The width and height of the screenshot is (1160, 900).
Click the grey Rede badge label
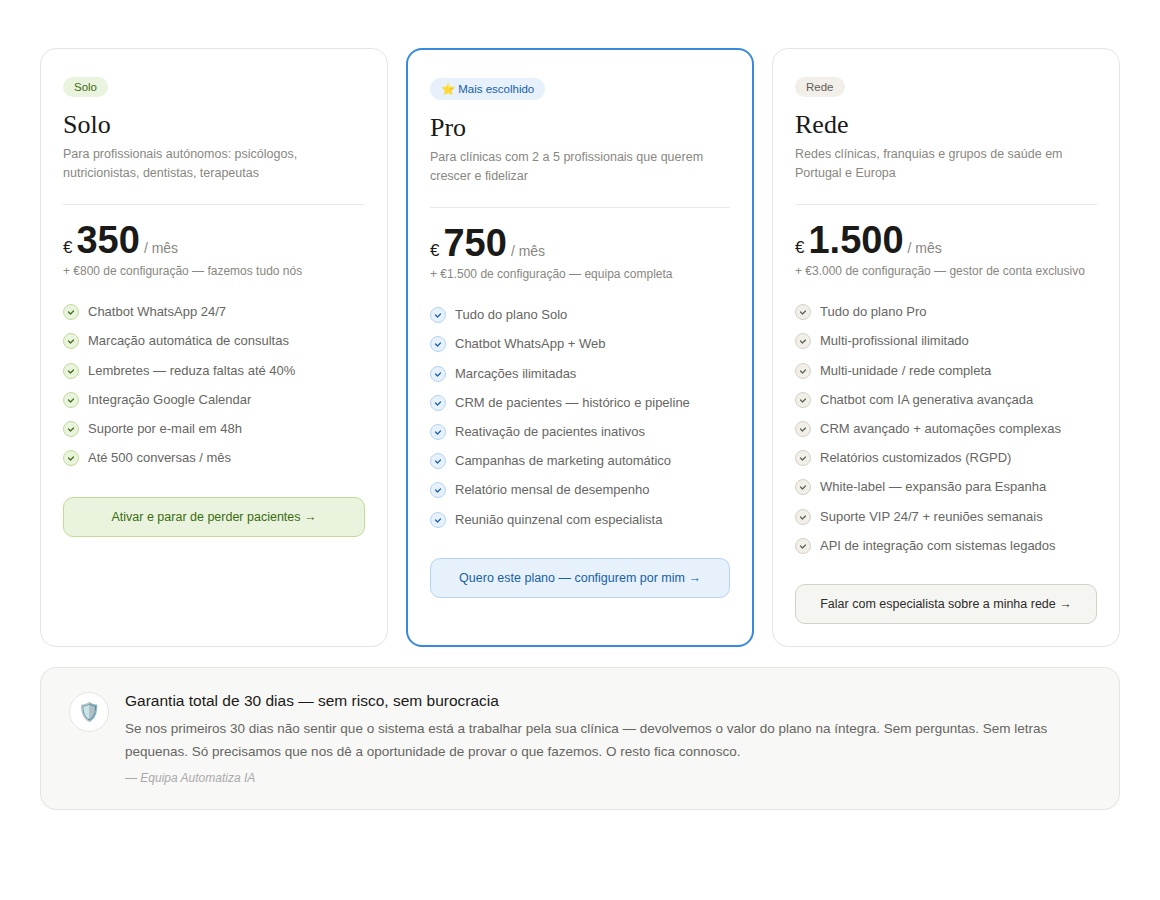[x=819, y=87]
